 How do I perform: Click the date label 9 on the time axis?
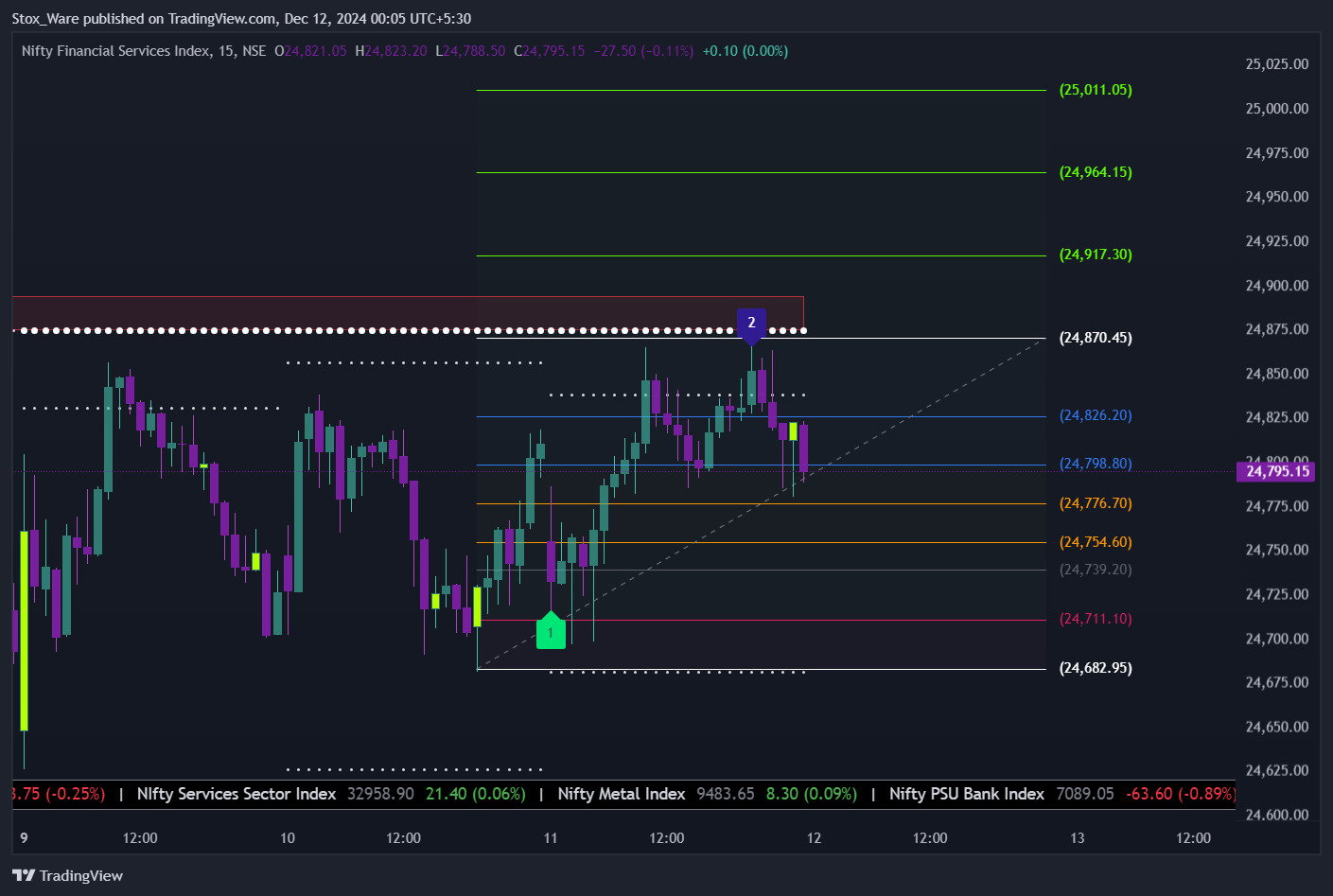[24, 838]
